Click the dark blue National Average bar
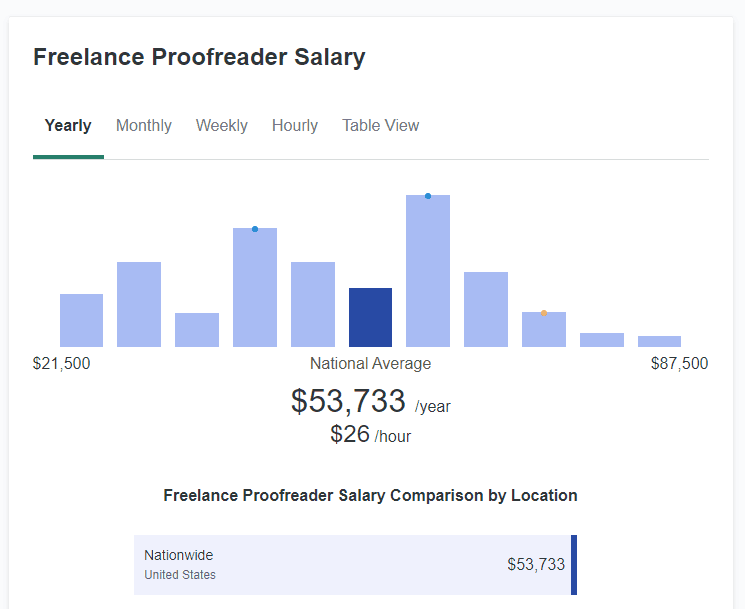 pos(370,318)
